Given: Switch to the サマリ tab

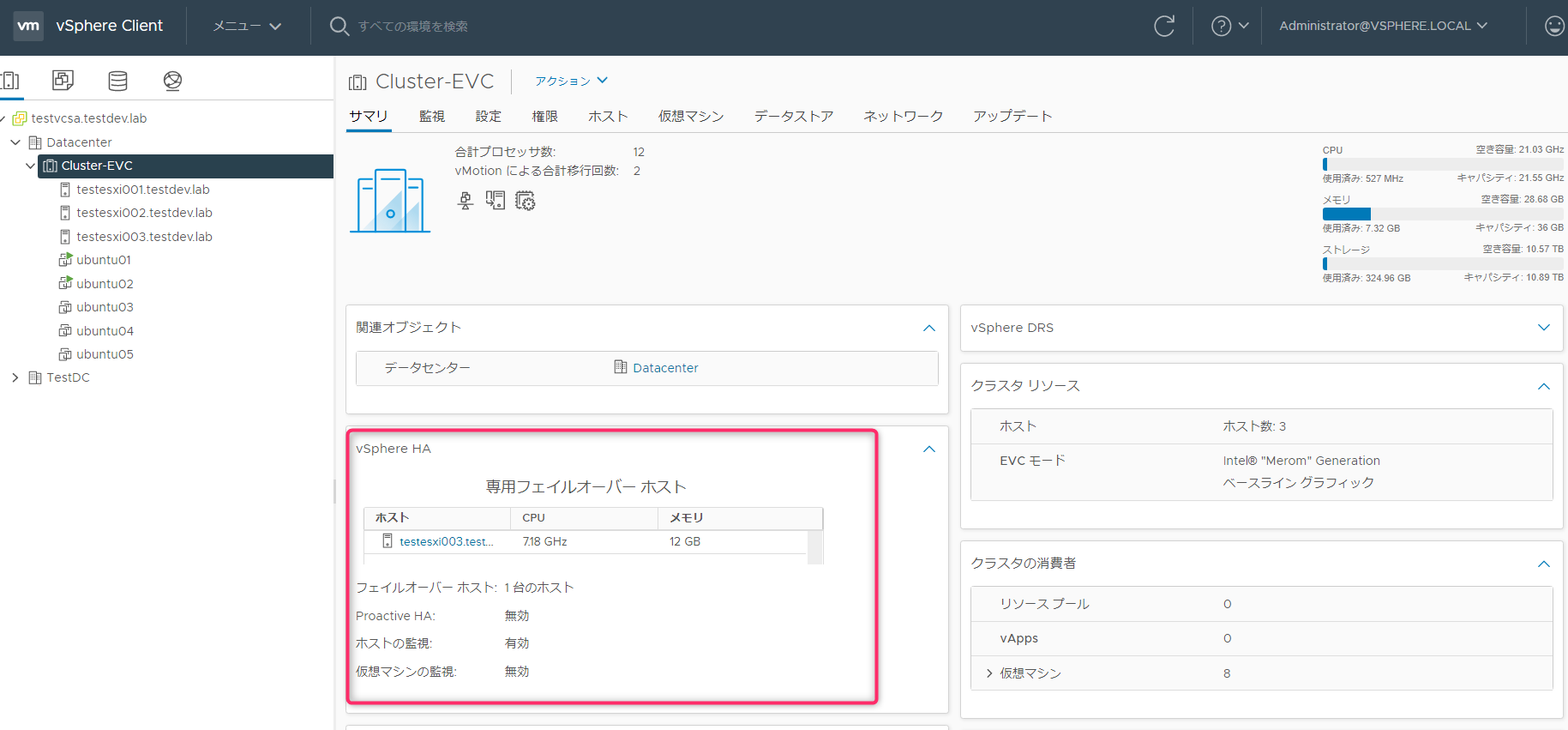Looking at the screenshot, I should pos(369,116).
